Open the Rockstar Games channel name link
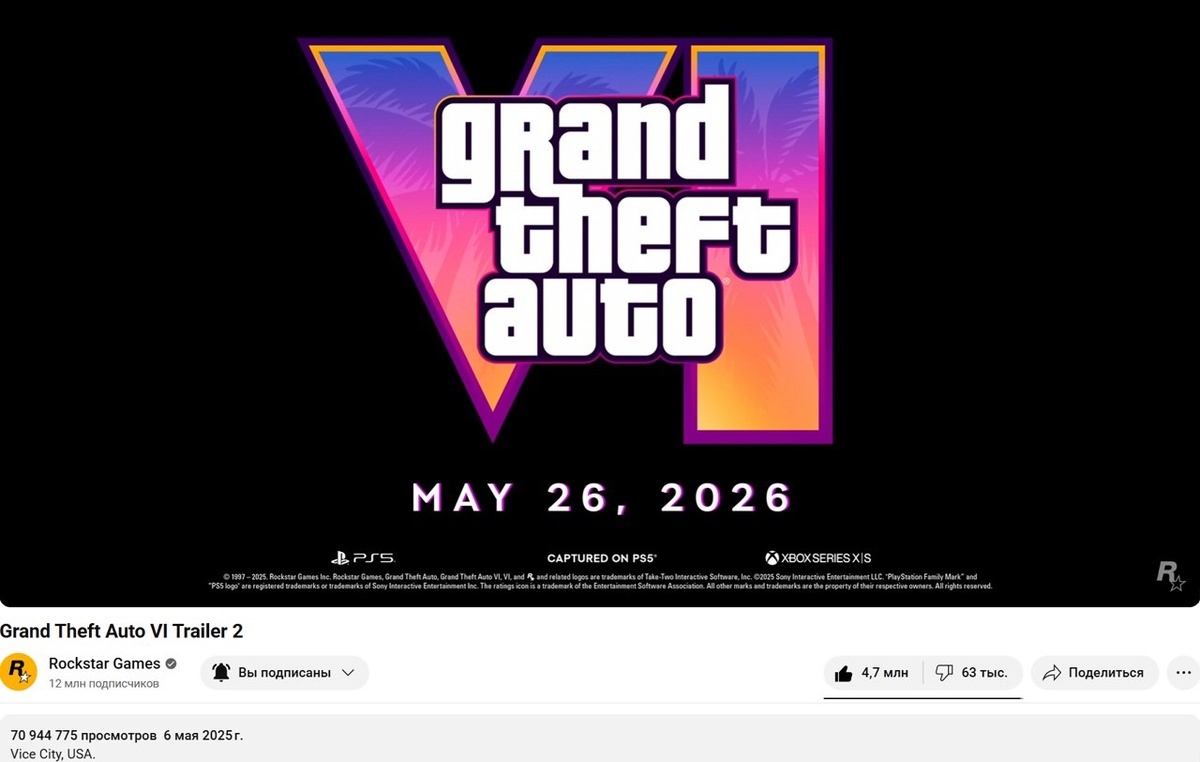The image size is (1200, 762). coord(104,664)
